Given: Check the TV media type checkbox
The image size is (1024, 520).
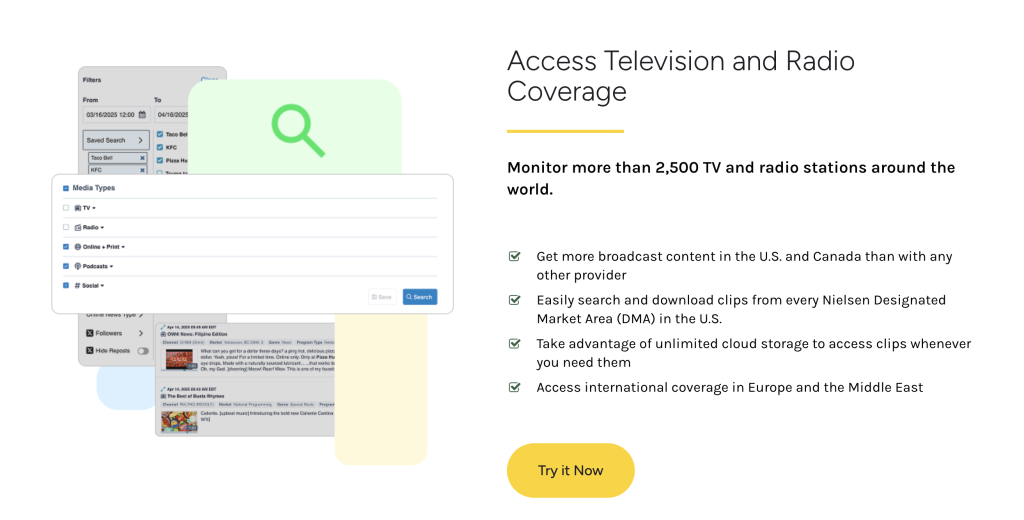Looking at the screenshot, I should click(x=66, y=208).
